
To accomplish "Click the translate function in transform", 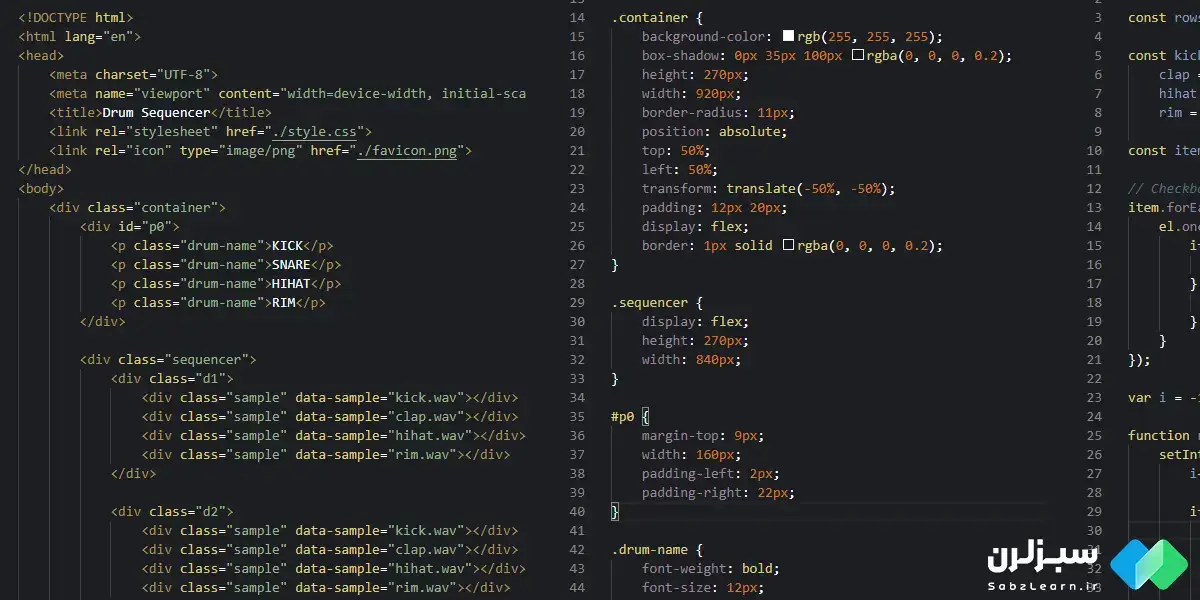I will [760, 188].
